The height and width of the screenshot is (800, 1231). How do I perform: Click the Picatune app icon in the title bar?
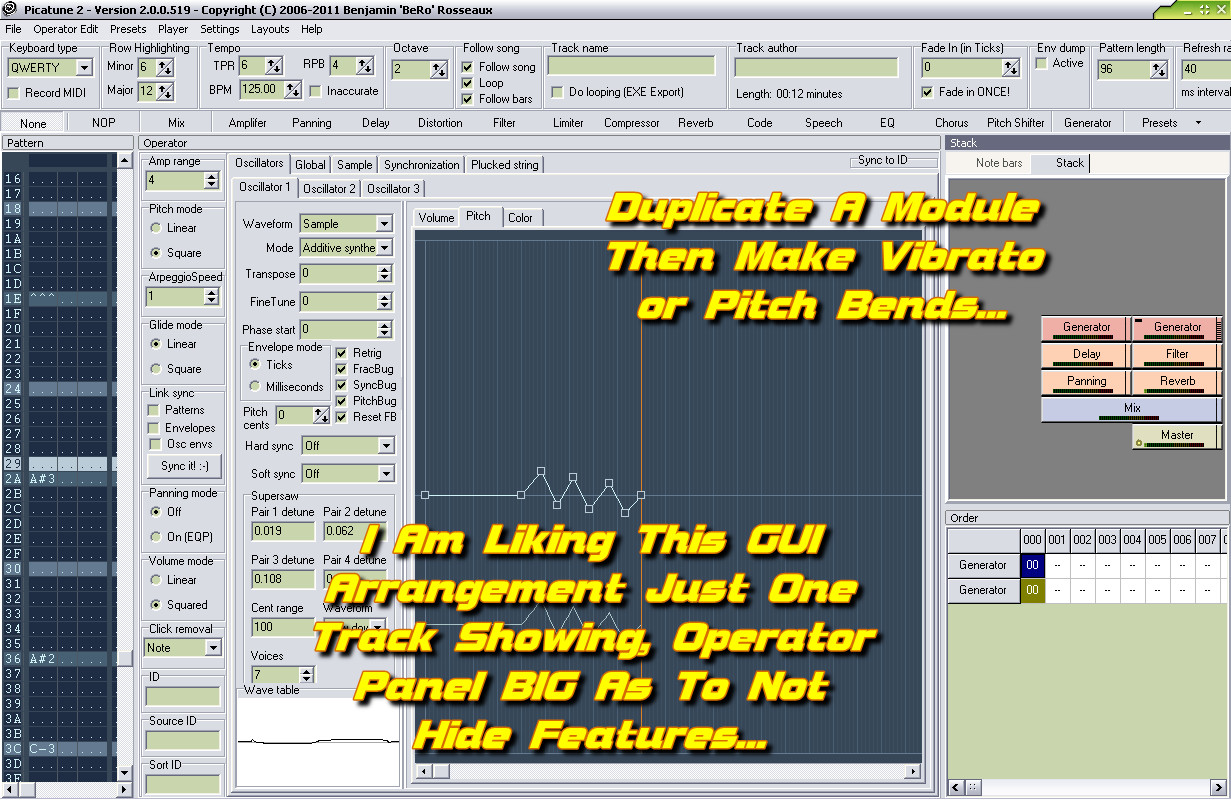pos(9,9)
